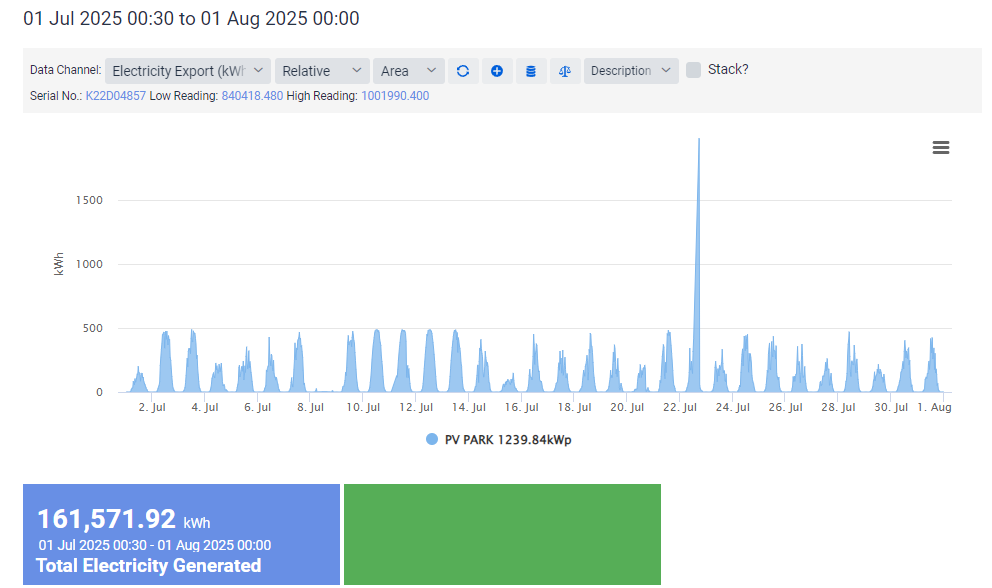
Task: Click the refresh data icon
Action: (x=463, y=71)
